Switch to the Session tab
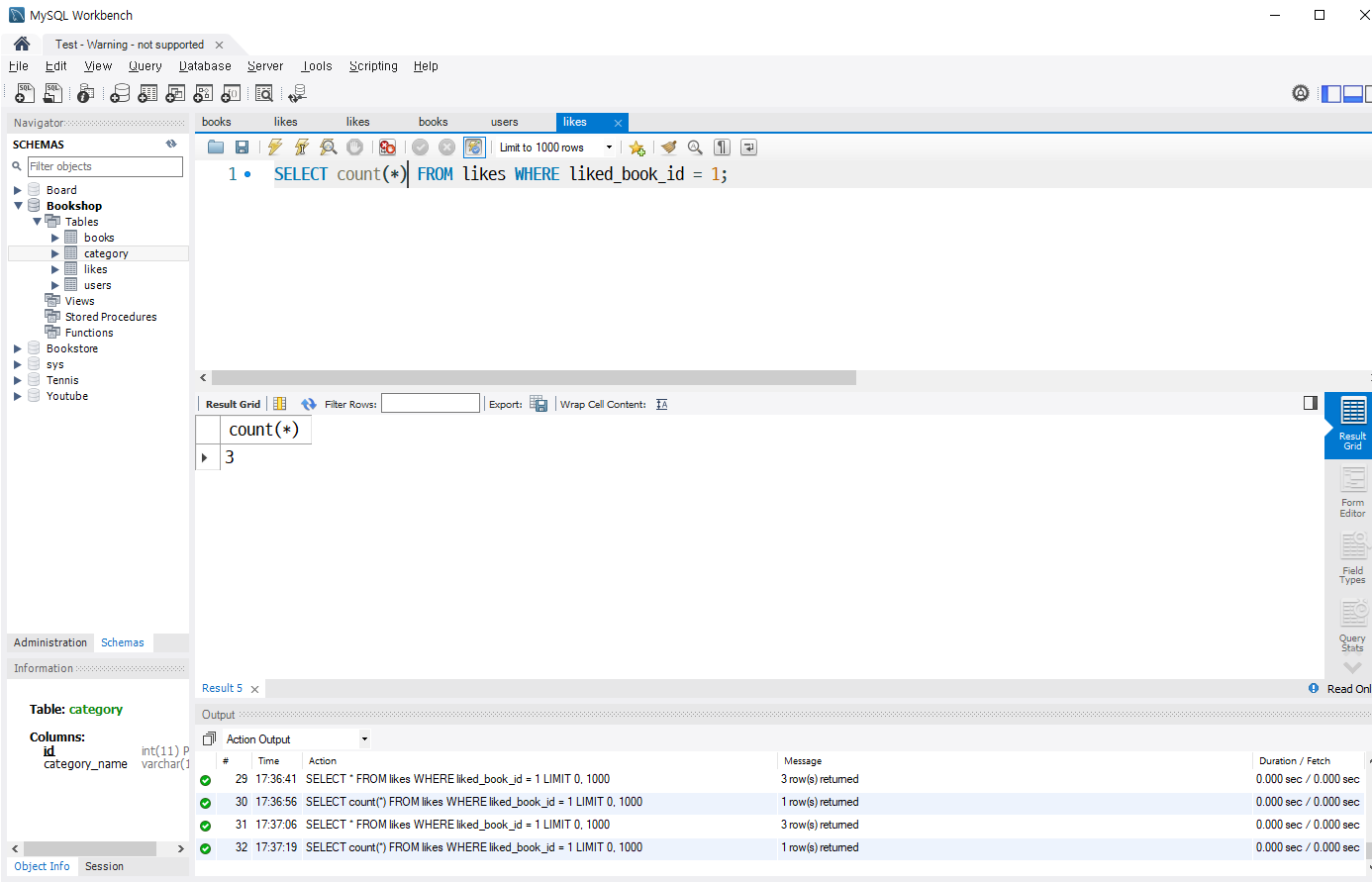Screen dimensions: 1372x883 pos(104,866)
